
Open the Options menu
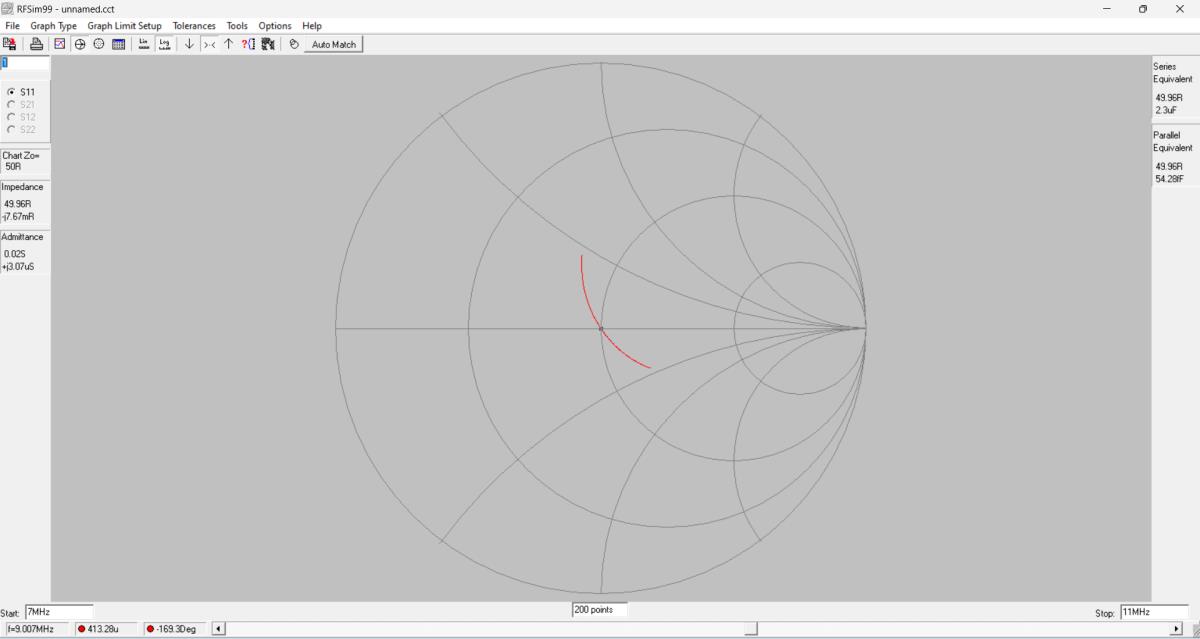pos(275,25)
